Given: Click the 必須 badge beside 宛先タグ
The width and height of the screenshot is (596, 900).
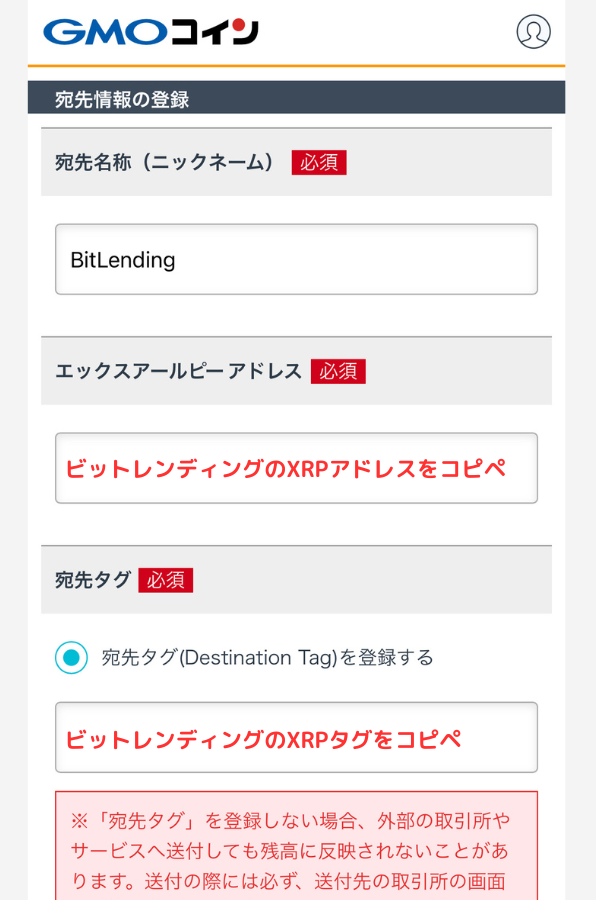Looking at the screenshot, I should [165, 580].
